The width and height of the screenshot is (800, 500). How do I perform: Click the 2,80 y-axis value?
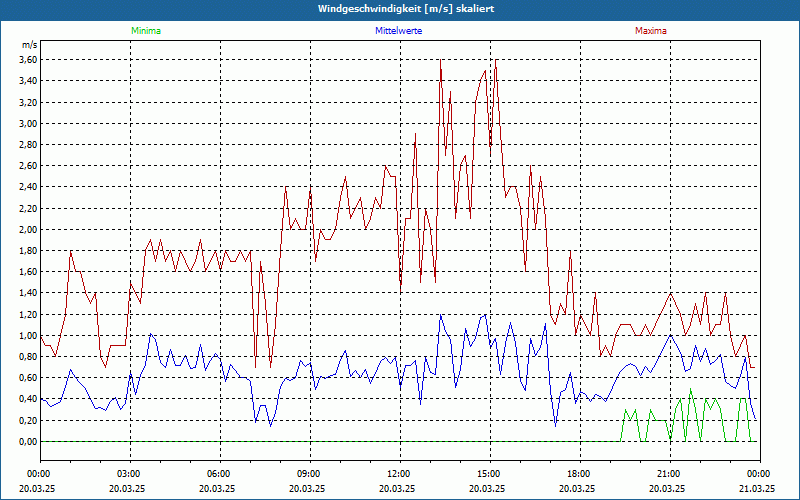pyautogui.click(x=28, y=144)
